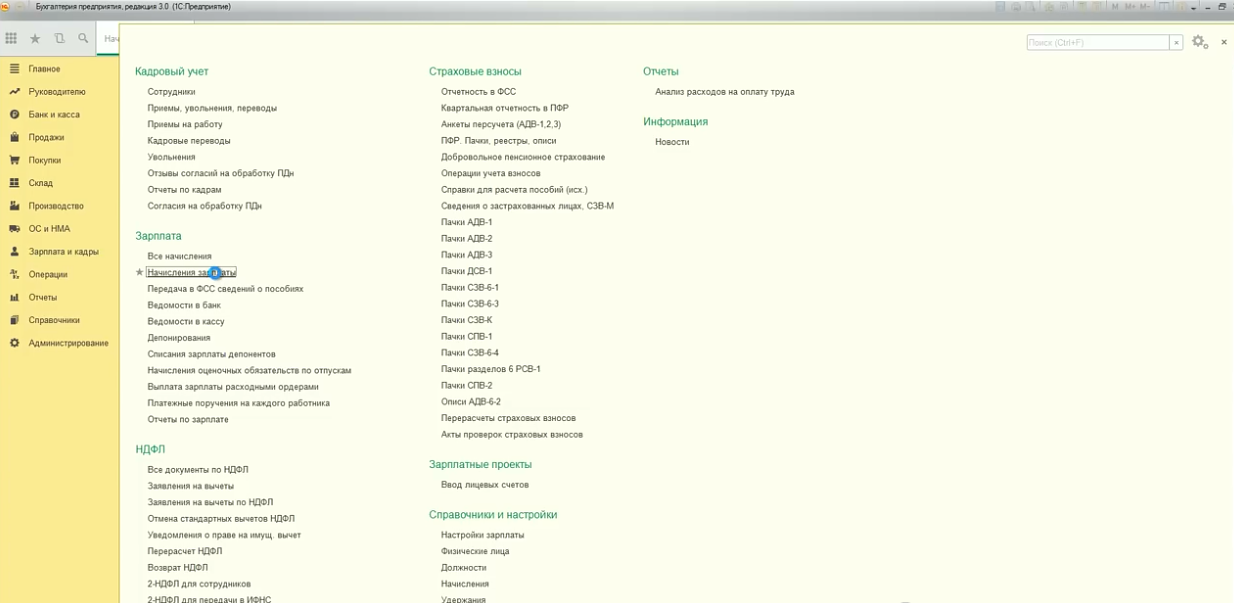Open Заявления на вычеты по НДФЛ
Viewport: 1234px width, 603px height.
[x=210, y=503]
